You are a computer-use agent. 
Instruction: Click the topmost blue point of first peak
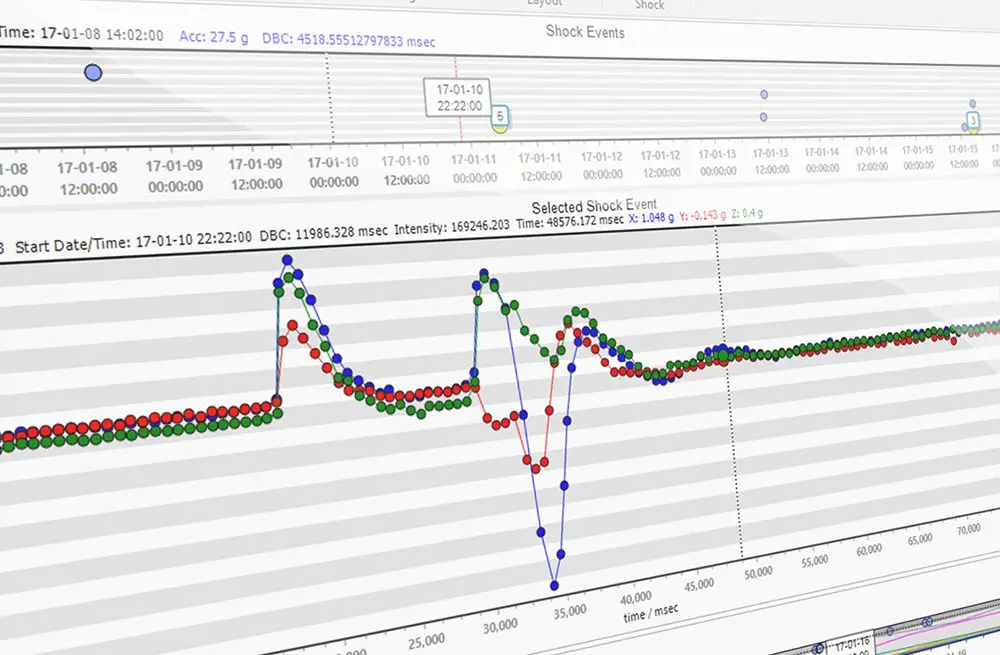click(287, 260)
